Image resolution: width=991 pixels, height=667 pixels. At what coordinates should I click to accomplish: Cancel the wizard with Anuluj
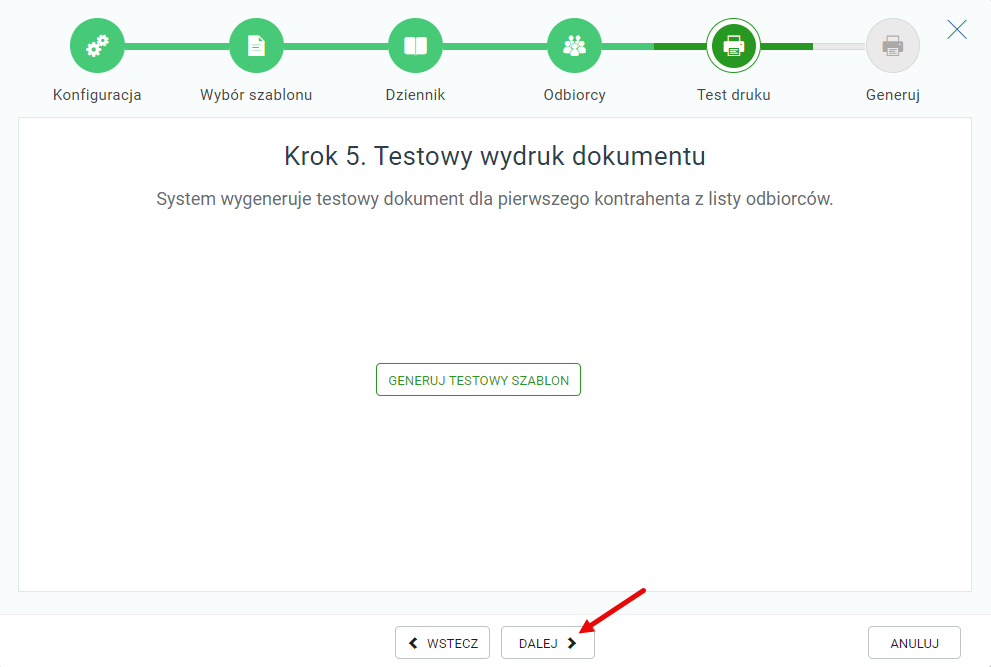(x=915, y=643)
